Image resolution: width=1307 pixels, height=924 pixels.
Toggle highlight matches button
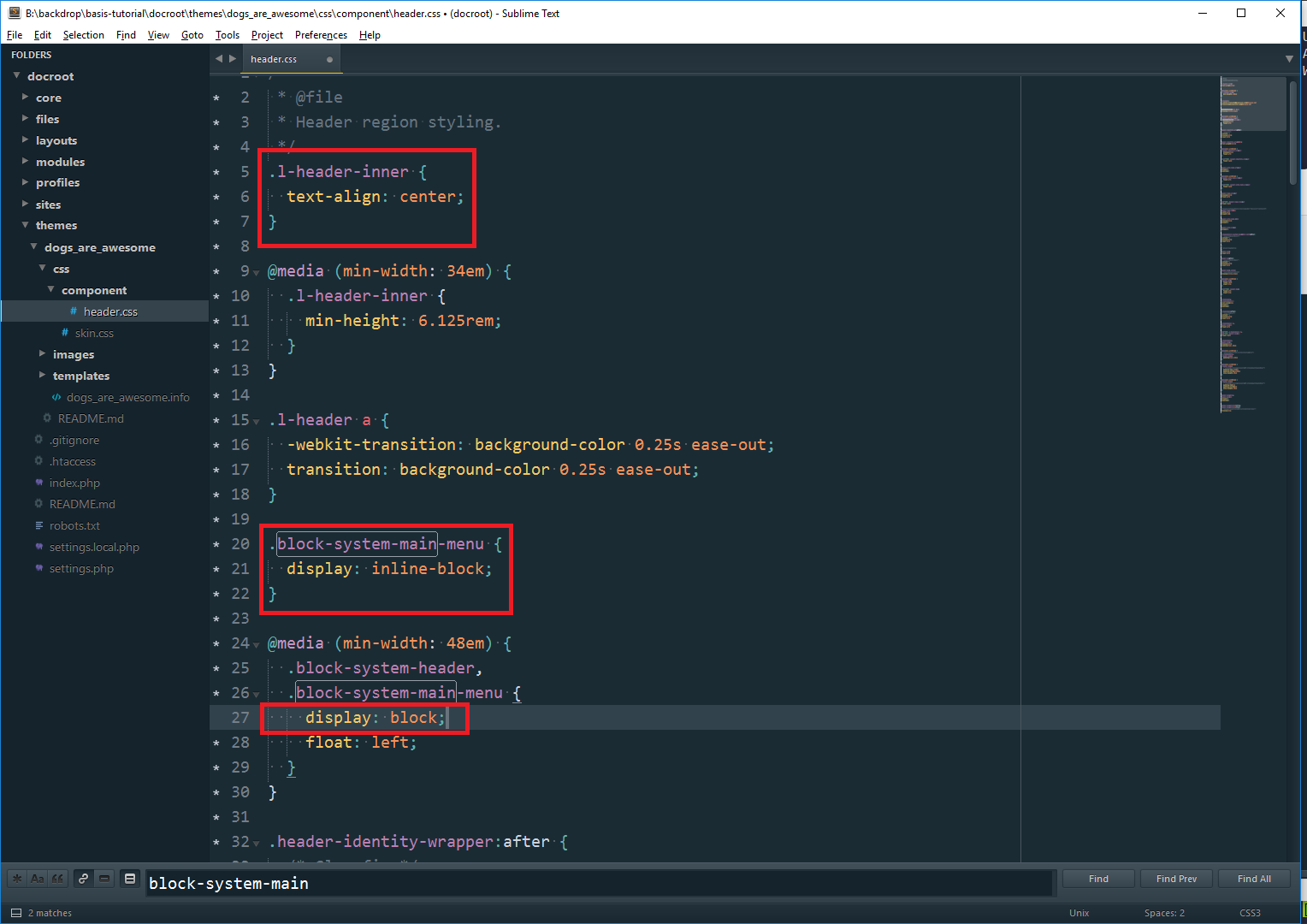pos(130,879)
